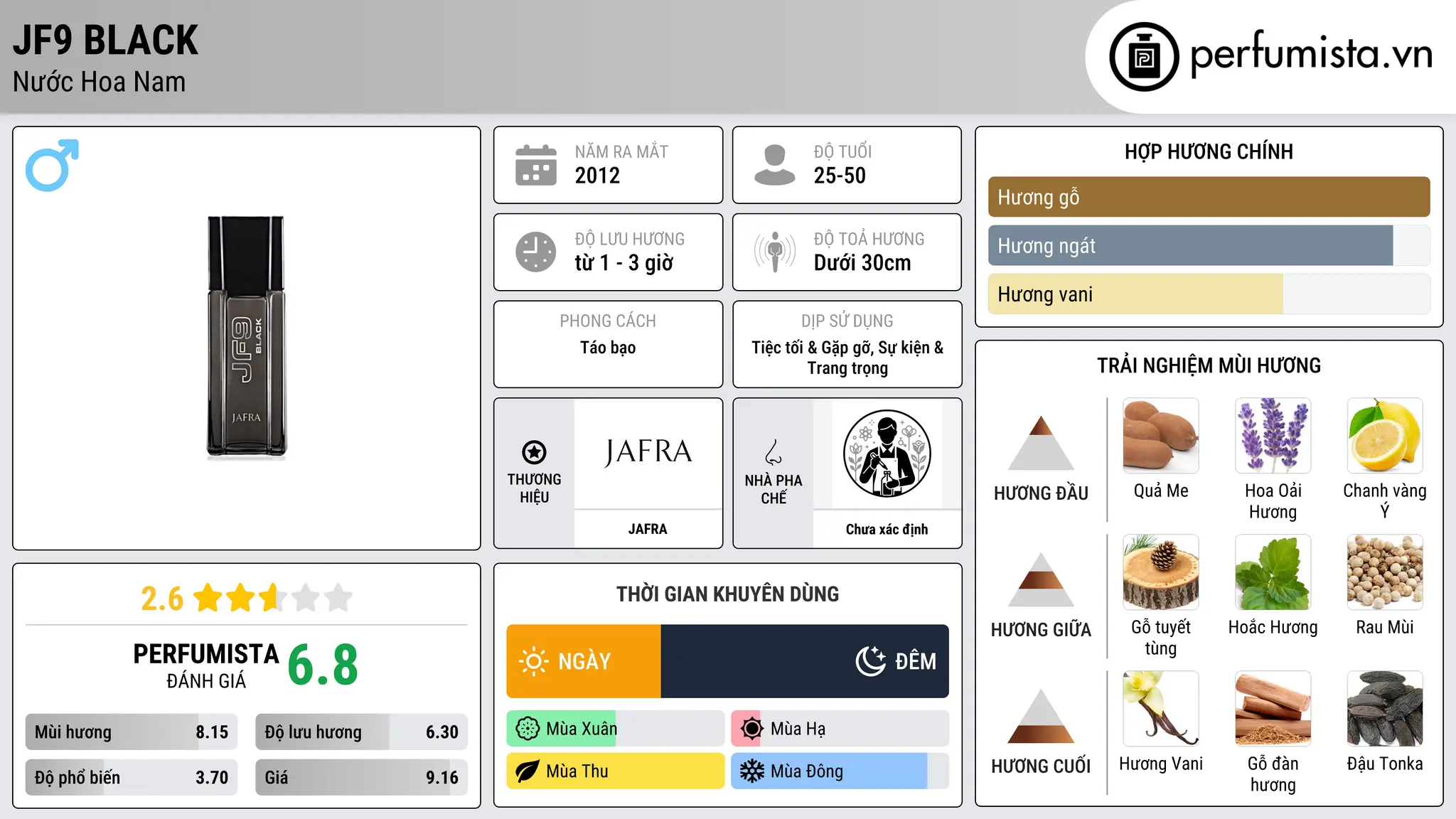
Task: Click the spring flower icon for Mùa Xuân
Action: point(528,729)
